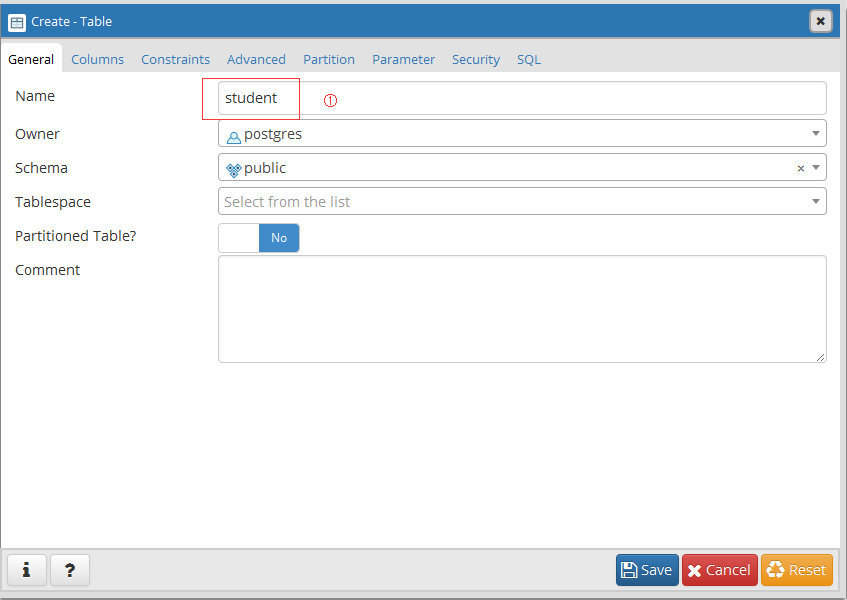The width and height of the screenshot is (847, 600).
Task: Grab the Comment box resize handle
Action: 820,357
